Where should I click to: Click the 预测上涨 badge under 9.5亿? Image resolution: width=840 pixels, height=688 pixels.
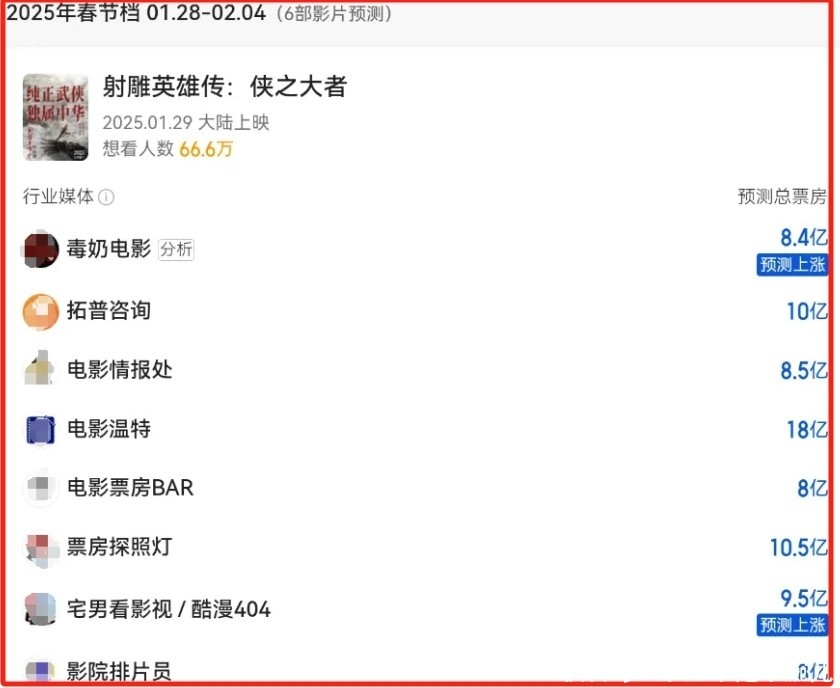click(792, 625)
